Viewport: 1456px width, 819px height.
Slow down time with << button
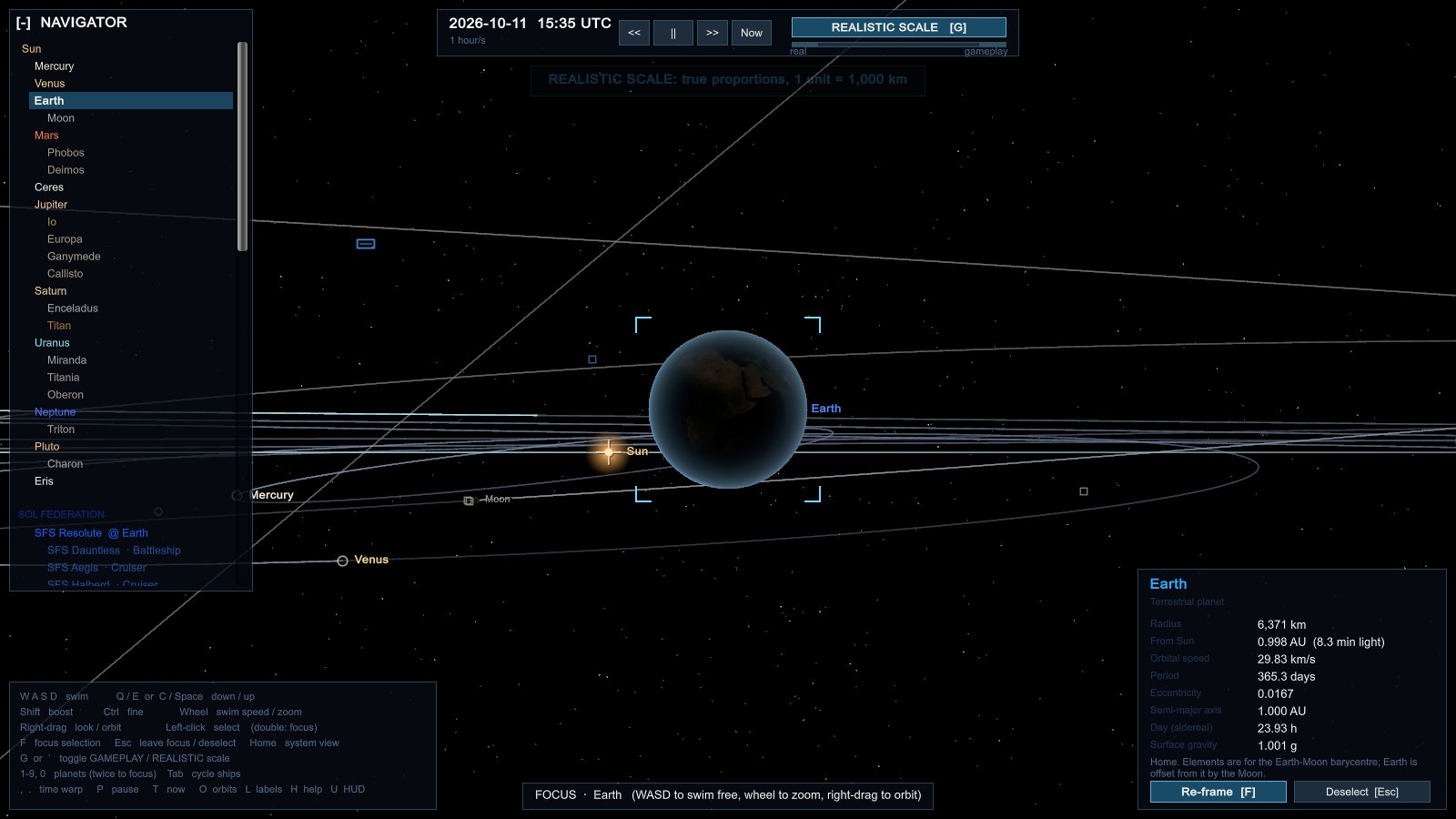tap(634, 33)
